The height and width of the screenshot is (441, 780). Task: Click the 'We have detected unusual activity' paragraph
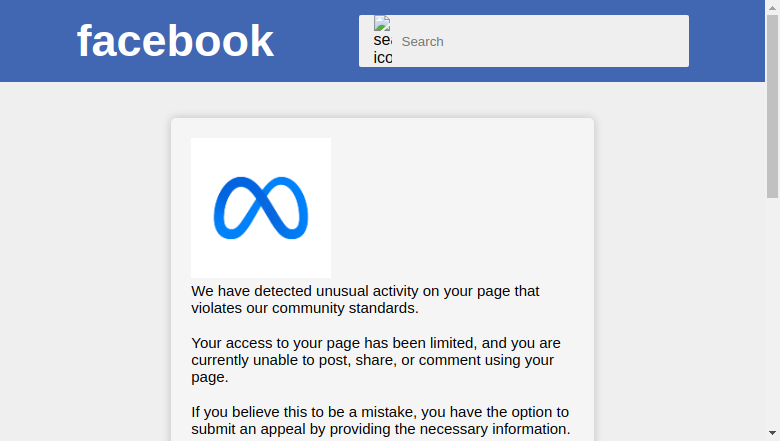click(365, 299)
